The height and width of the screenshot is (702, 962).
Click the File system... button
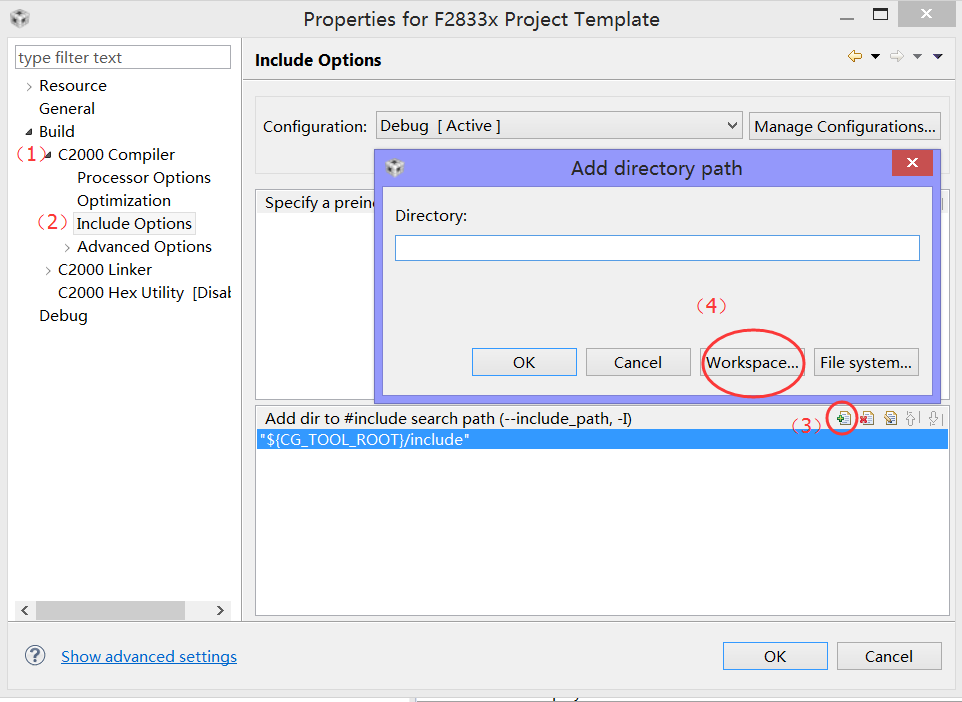pos(866,362)
